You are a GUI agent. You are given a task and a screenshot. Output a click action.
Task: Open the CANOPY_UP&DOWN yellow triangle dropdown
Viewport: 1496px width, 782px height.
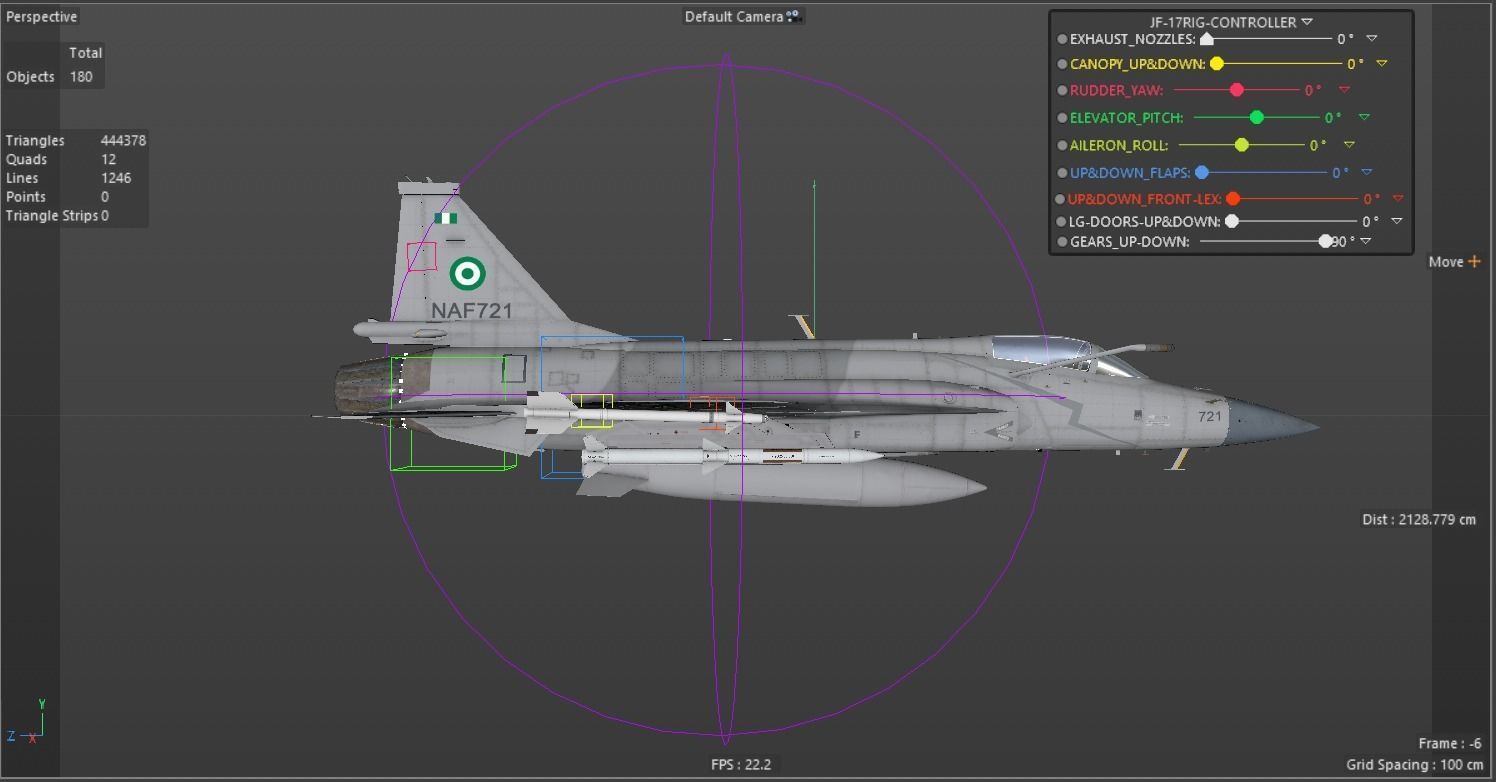(1382, 64)
